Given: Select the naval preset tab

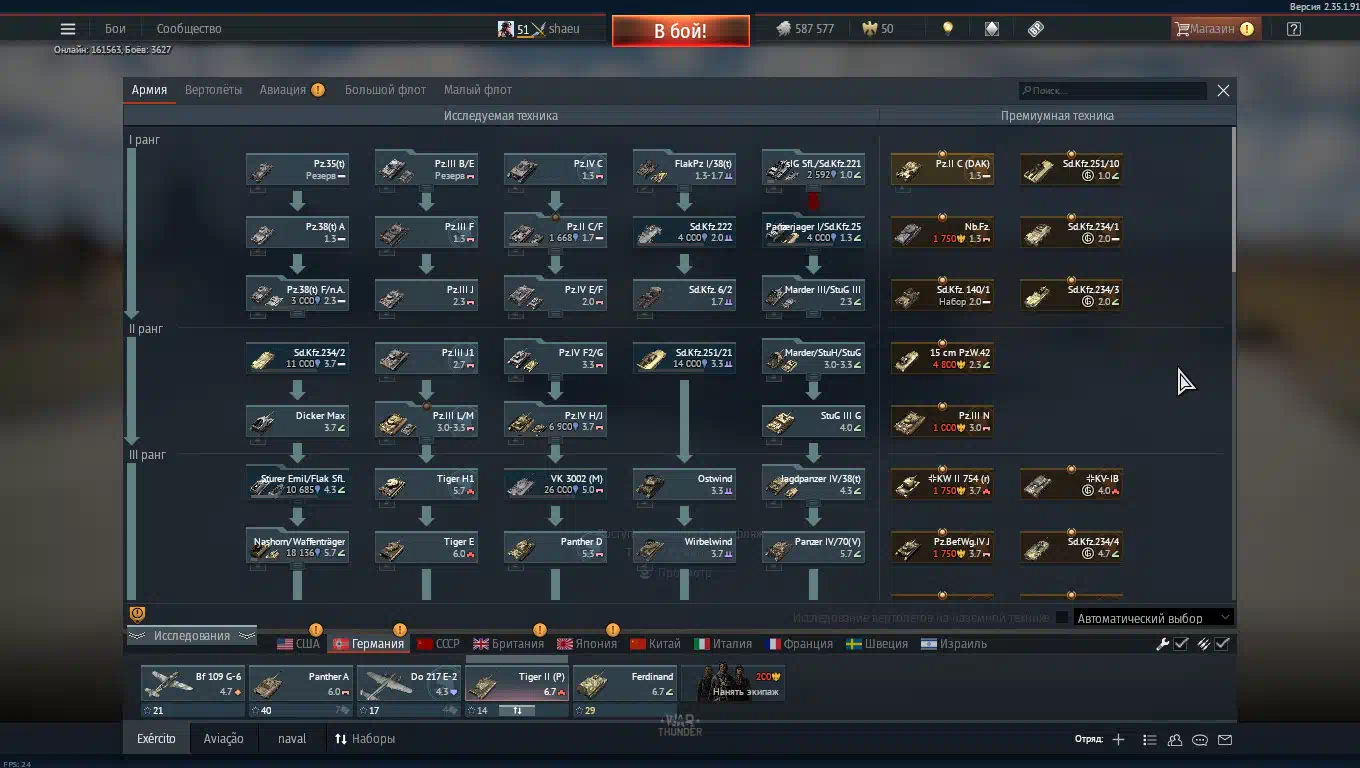Looking at the screenshot, I should coord(292,739).
